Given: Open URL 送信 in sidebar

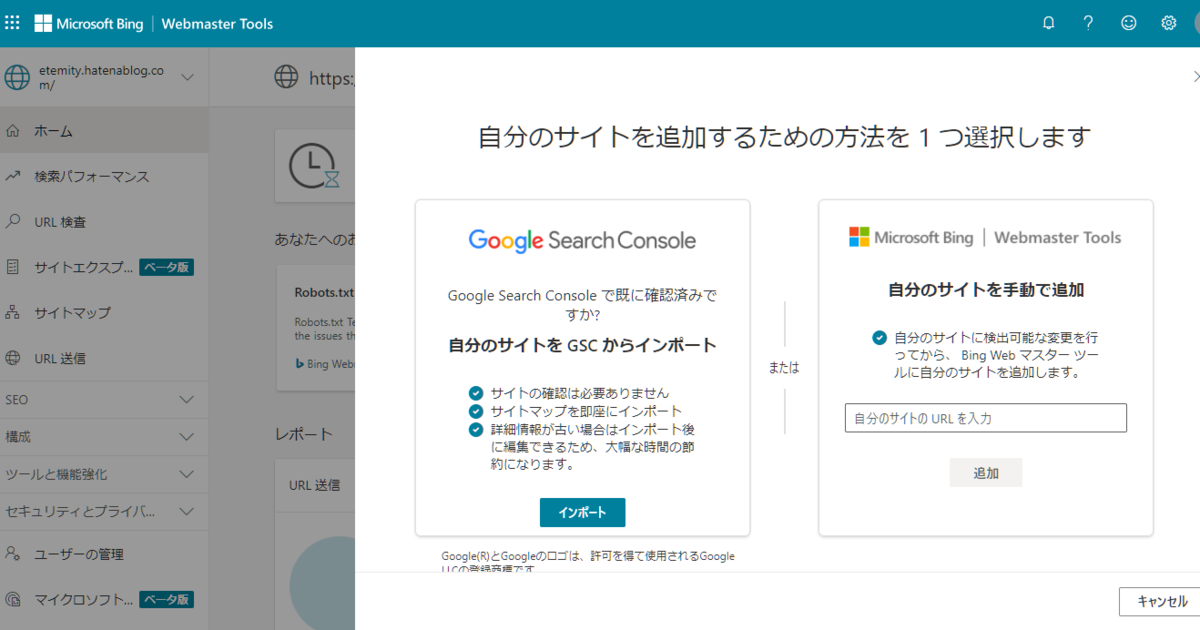Looking at the screenshot, I should (104, 358).
